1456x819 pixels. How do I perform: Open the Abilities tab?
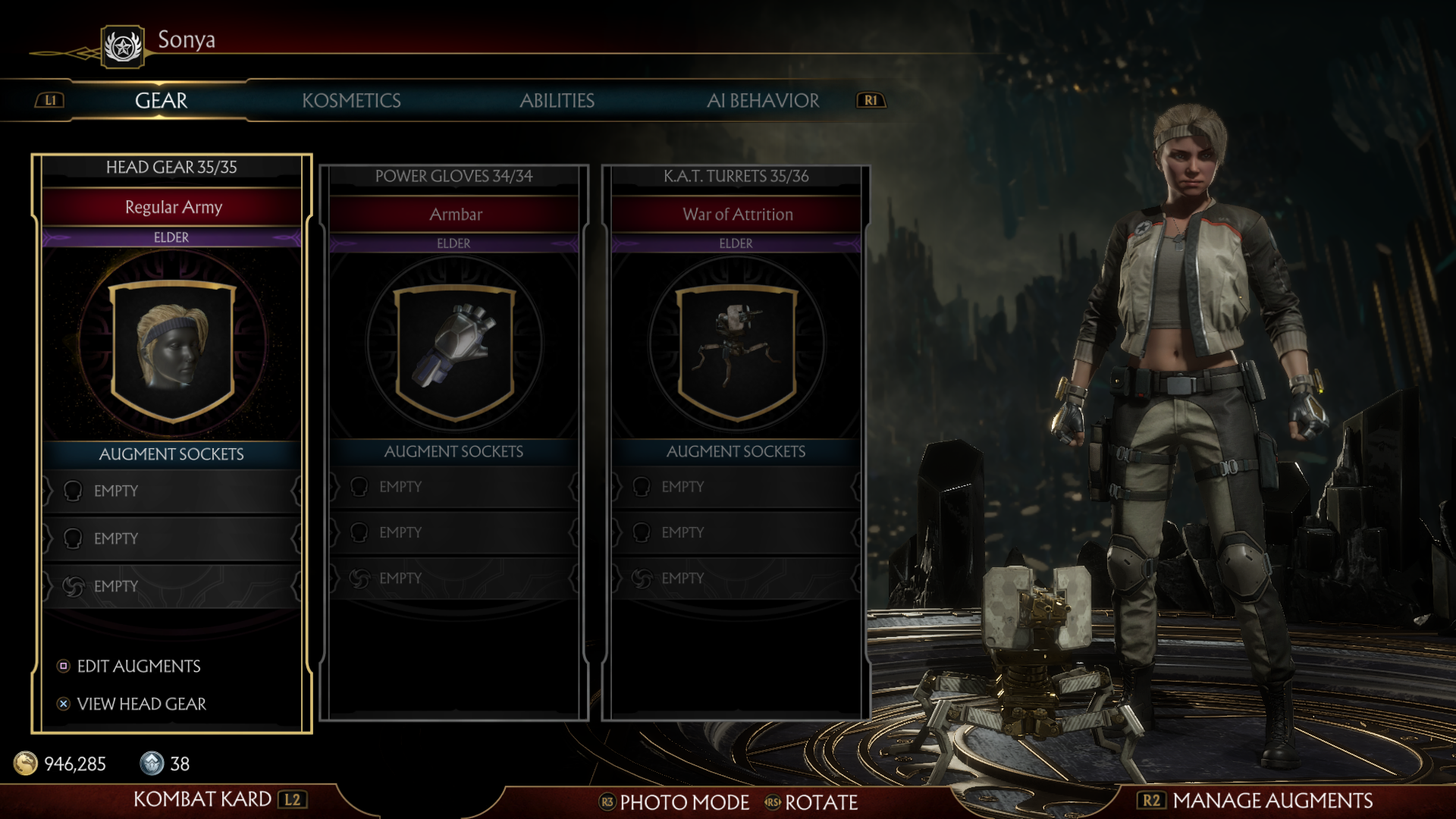(557, 100)
